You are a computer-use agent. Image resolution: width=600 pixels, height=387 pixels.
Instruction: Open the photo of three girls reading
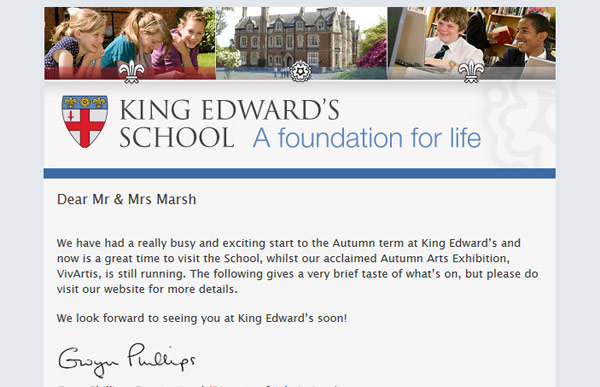pyautogui.click(x=130, y=43)
